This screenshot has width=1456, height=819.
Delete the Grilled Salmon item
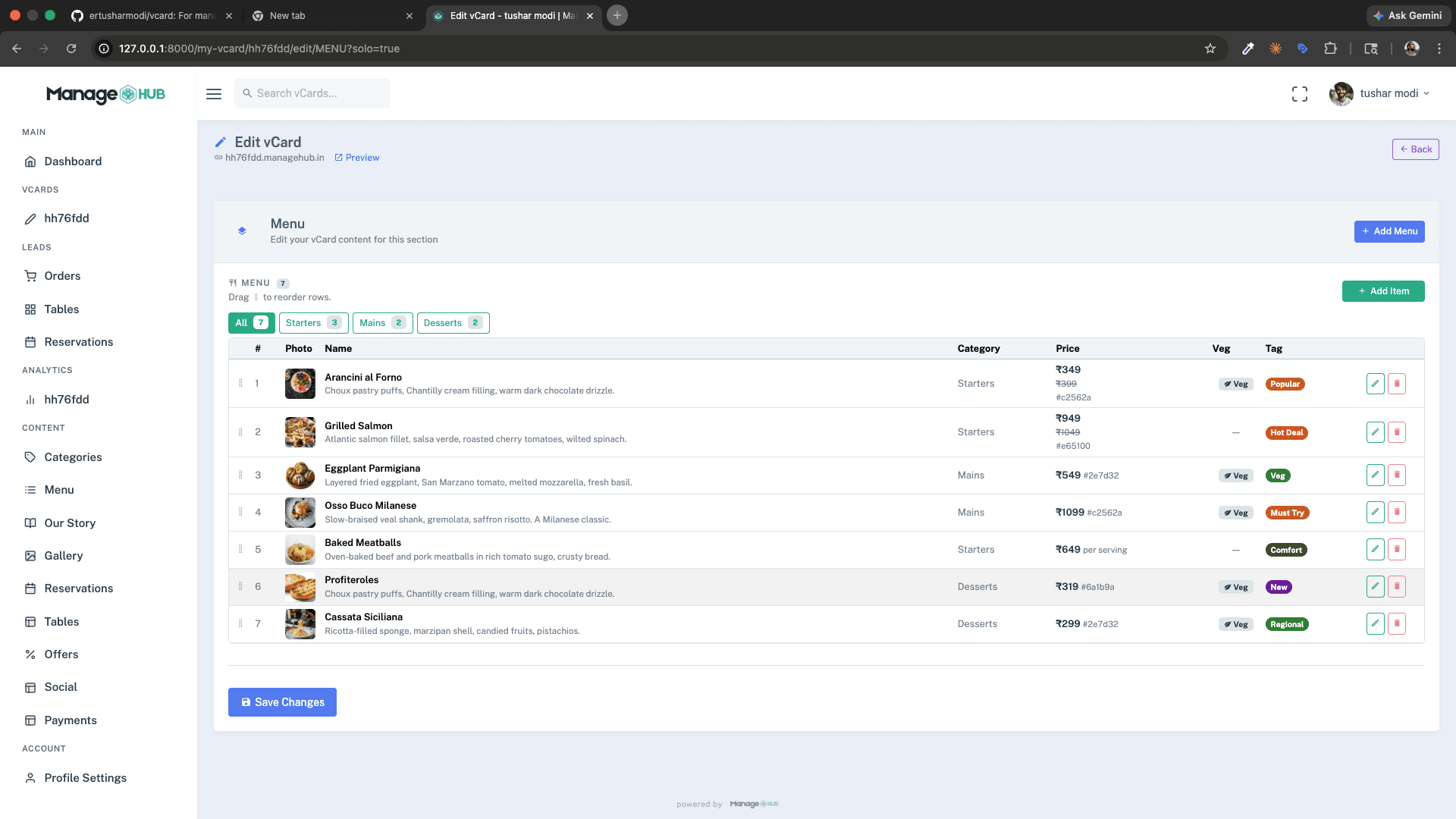(1397, 432)
